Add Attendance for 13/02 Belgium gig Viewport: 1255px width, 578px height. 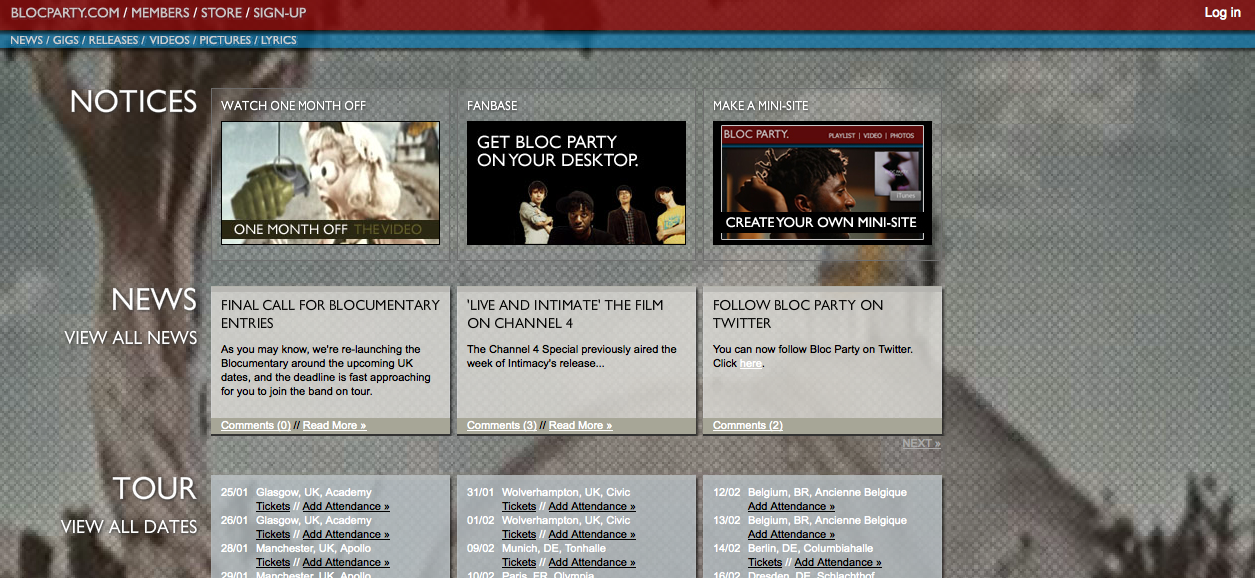[792, 534]
